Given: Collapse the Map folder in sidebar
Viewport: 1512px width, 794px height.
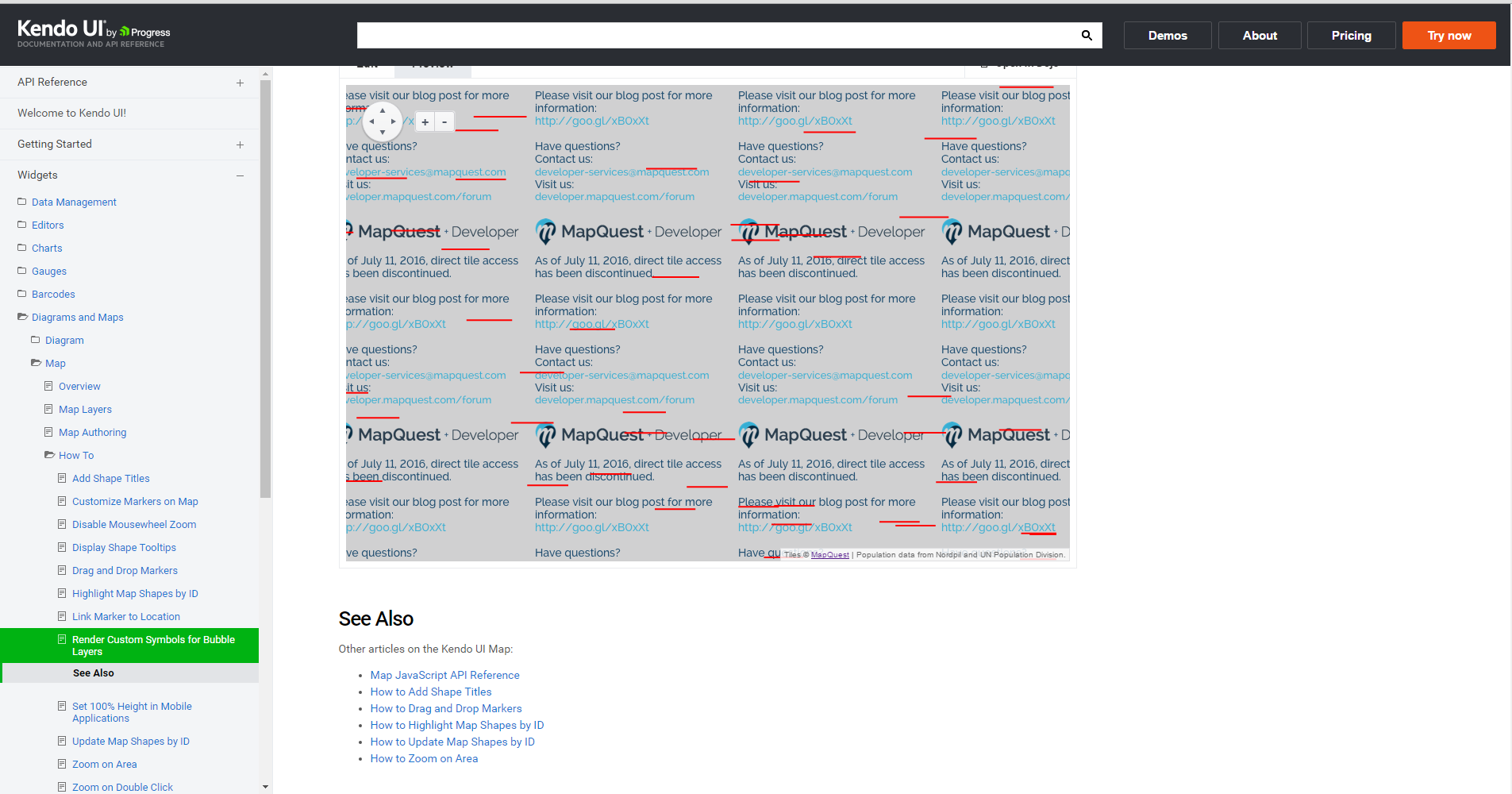Looking at the screenshot, I should tap(37, 363).
